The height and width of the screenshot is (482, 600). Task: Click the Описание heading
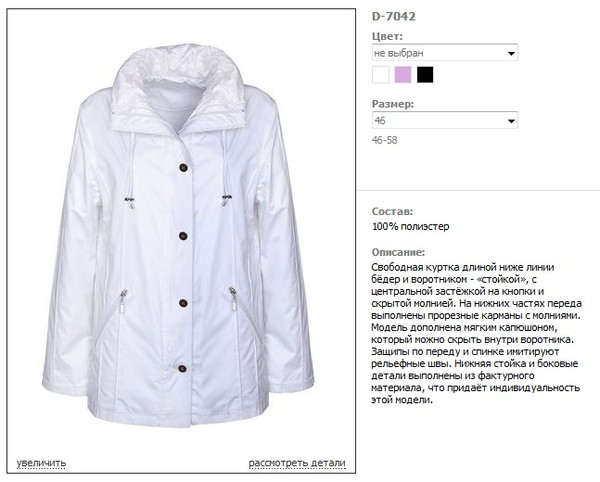coord(398,252)
